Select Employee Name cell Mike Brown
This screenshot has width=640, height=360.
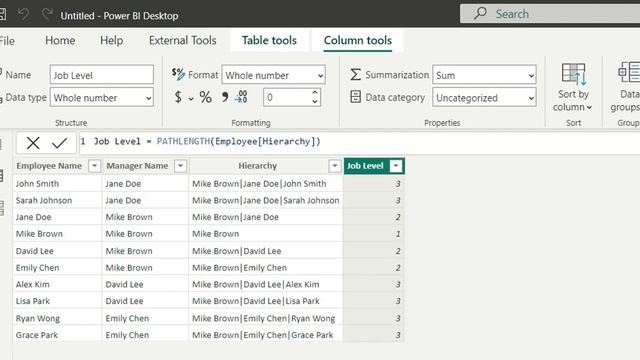click(58, 234)
